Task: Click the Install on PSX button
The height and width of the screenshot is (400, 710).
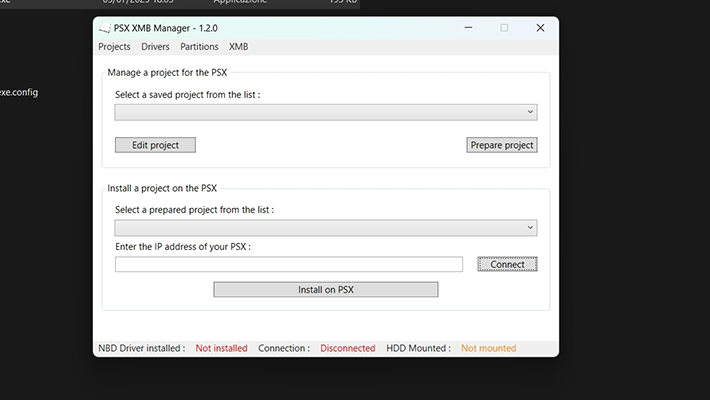Action: pyautogui.click(x=326, y=289)
